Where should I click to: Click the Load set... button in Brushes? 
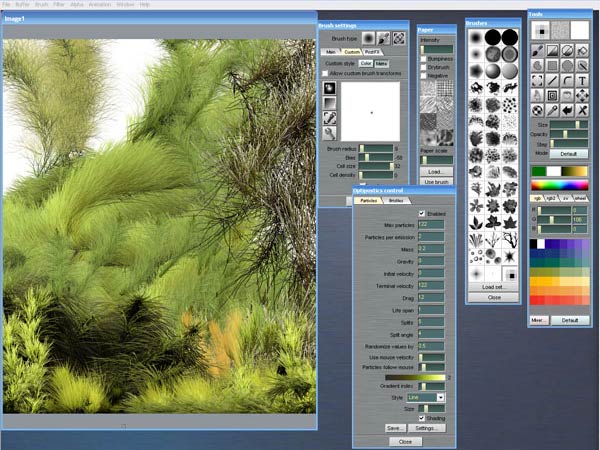494,286
